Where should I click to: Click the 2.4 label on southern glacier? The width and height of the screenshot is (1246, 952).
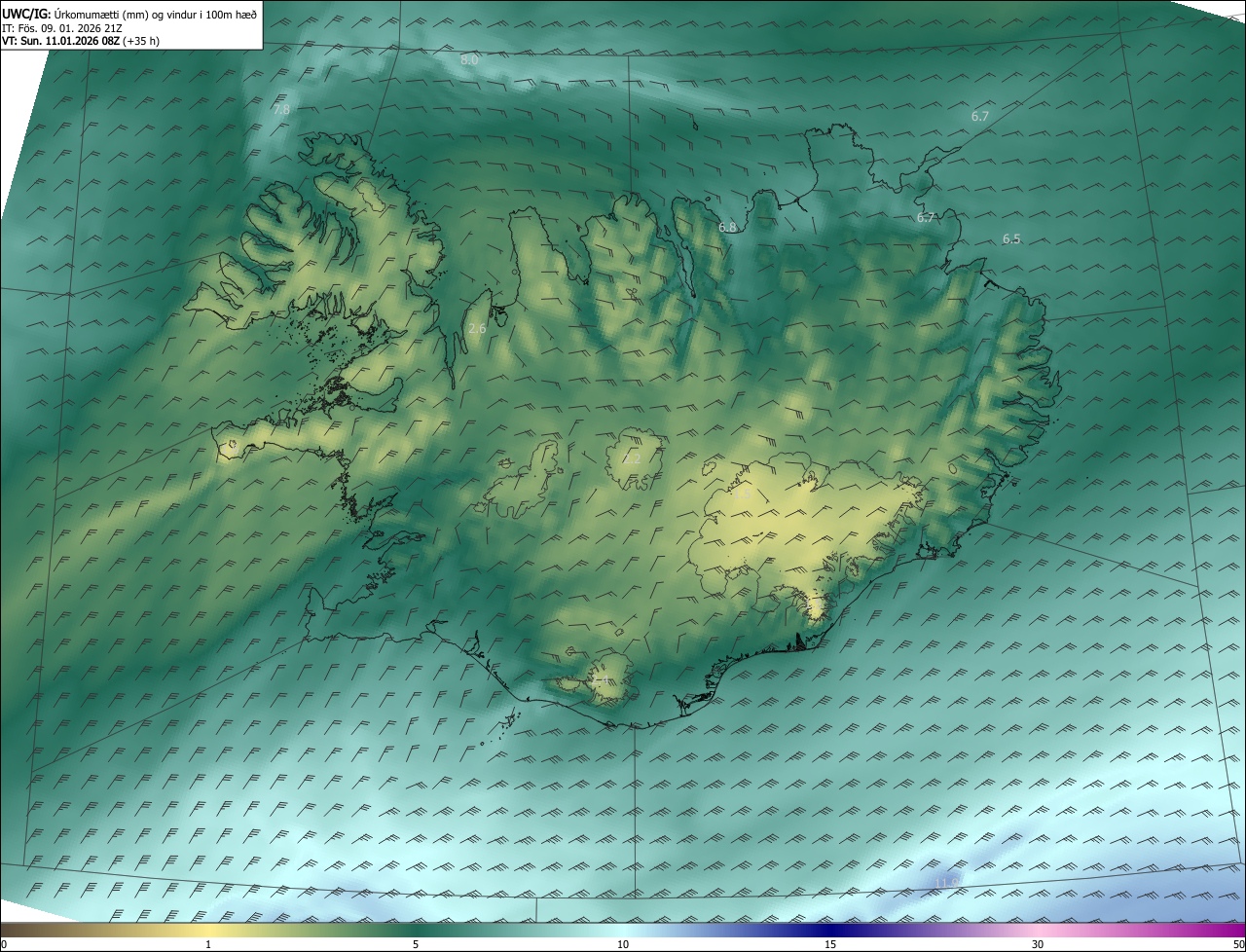tap(600, 678)
